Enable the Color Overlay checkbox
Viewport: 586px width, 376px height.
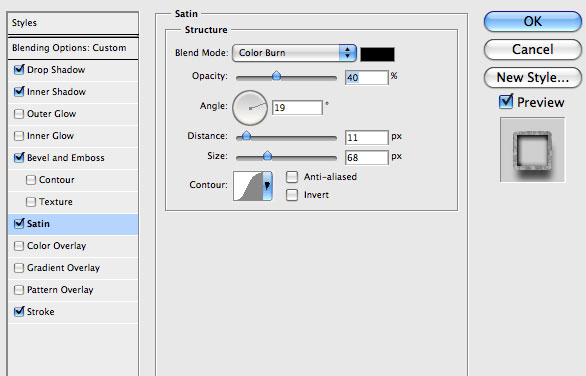[x=19, y=246]
